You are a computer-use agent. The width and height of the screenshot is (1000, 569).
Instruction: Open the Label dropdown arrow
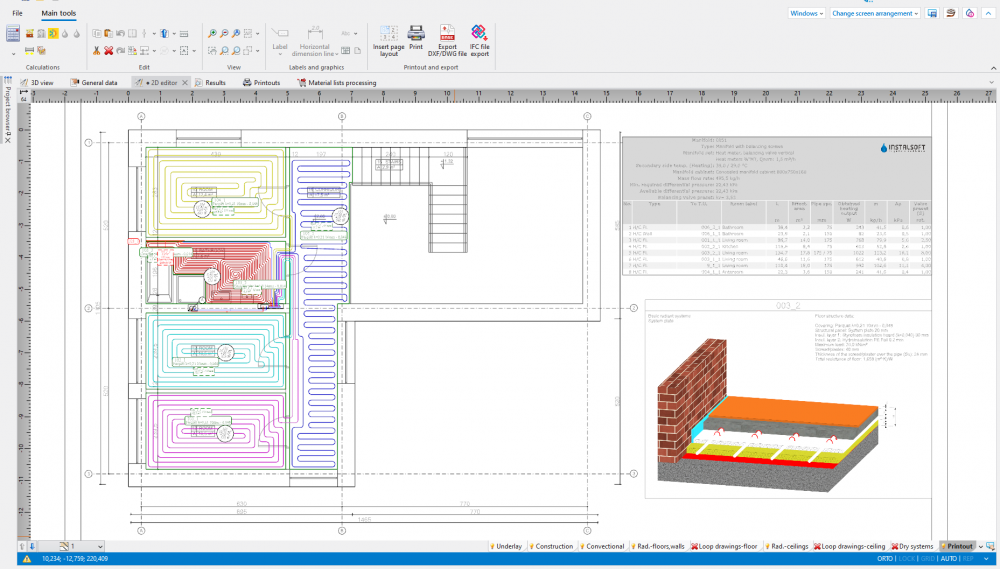[x=280, y=52]
